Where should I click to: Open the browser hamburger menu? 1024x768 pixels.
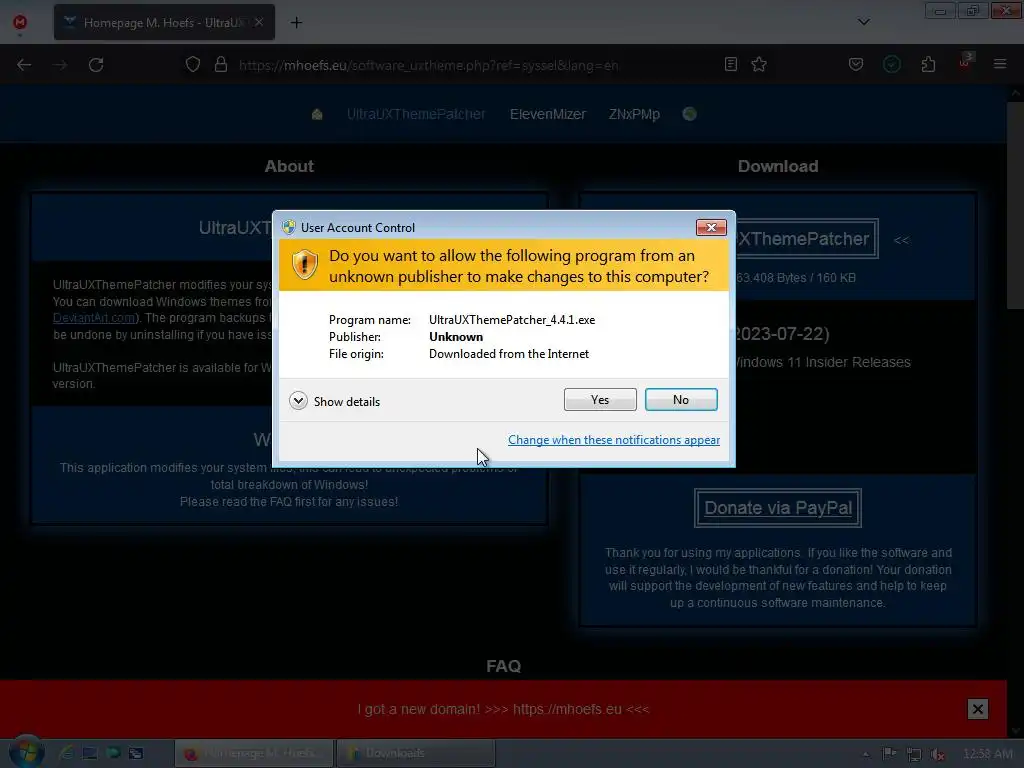1000,64
